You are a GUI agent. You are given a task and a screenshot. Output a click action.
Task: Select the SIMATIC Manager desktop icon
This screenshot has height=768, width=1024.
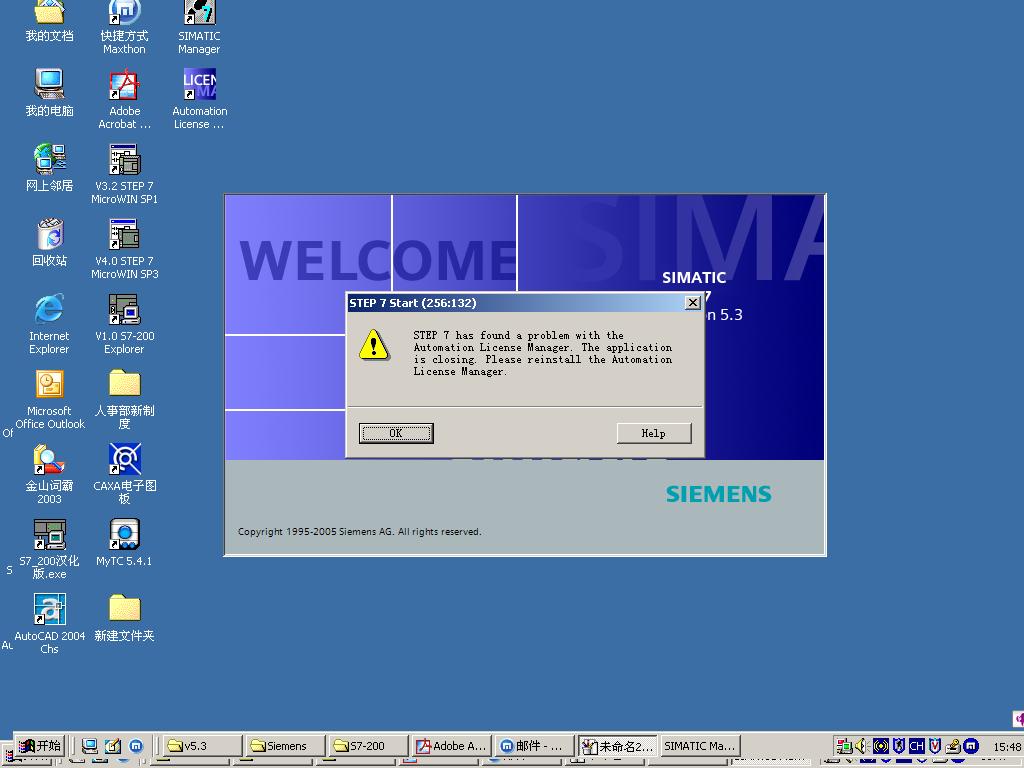[199, 26]
